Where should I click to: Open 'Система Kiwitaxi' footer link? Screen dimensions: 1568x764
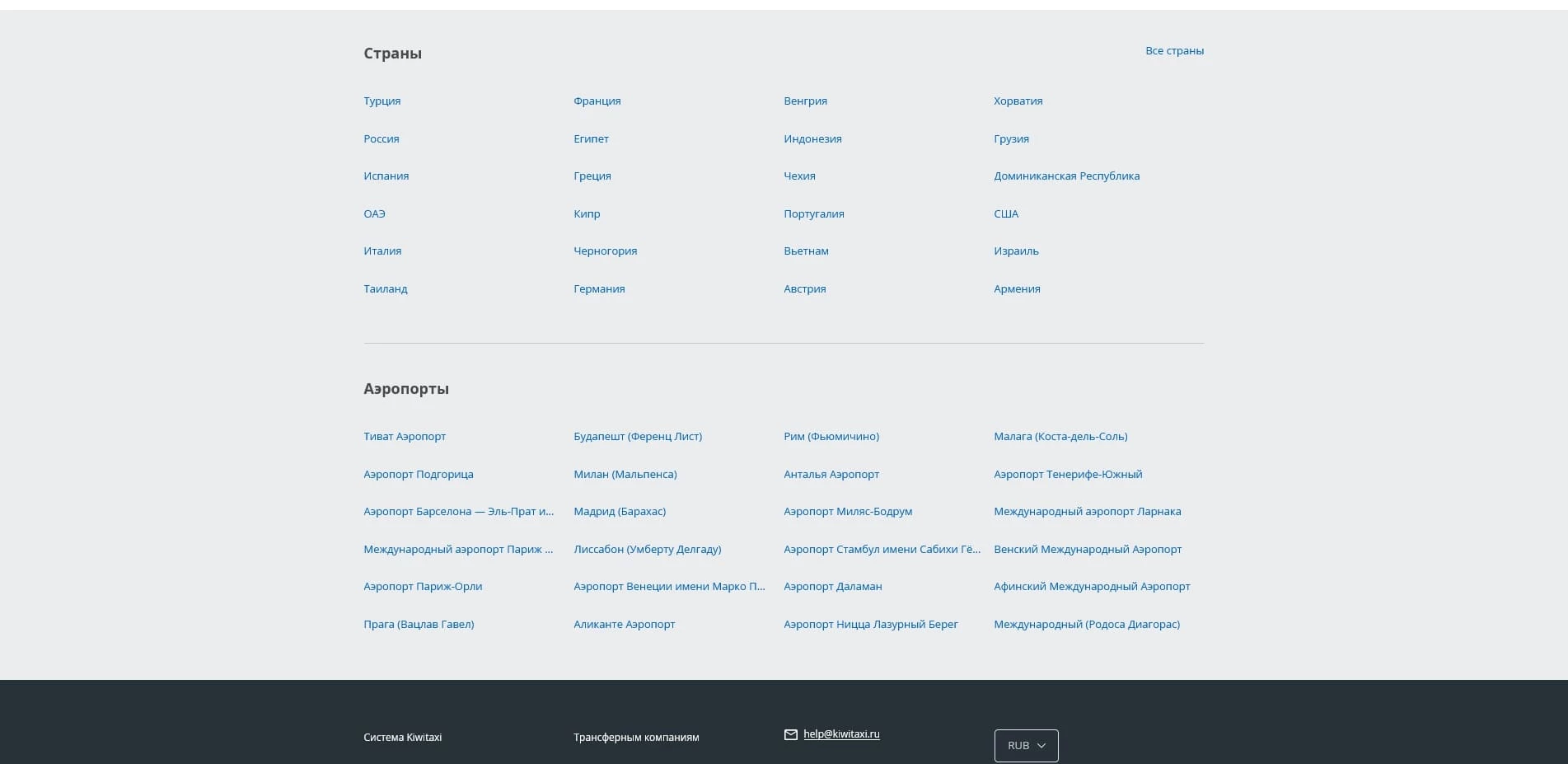coord(402,738)
